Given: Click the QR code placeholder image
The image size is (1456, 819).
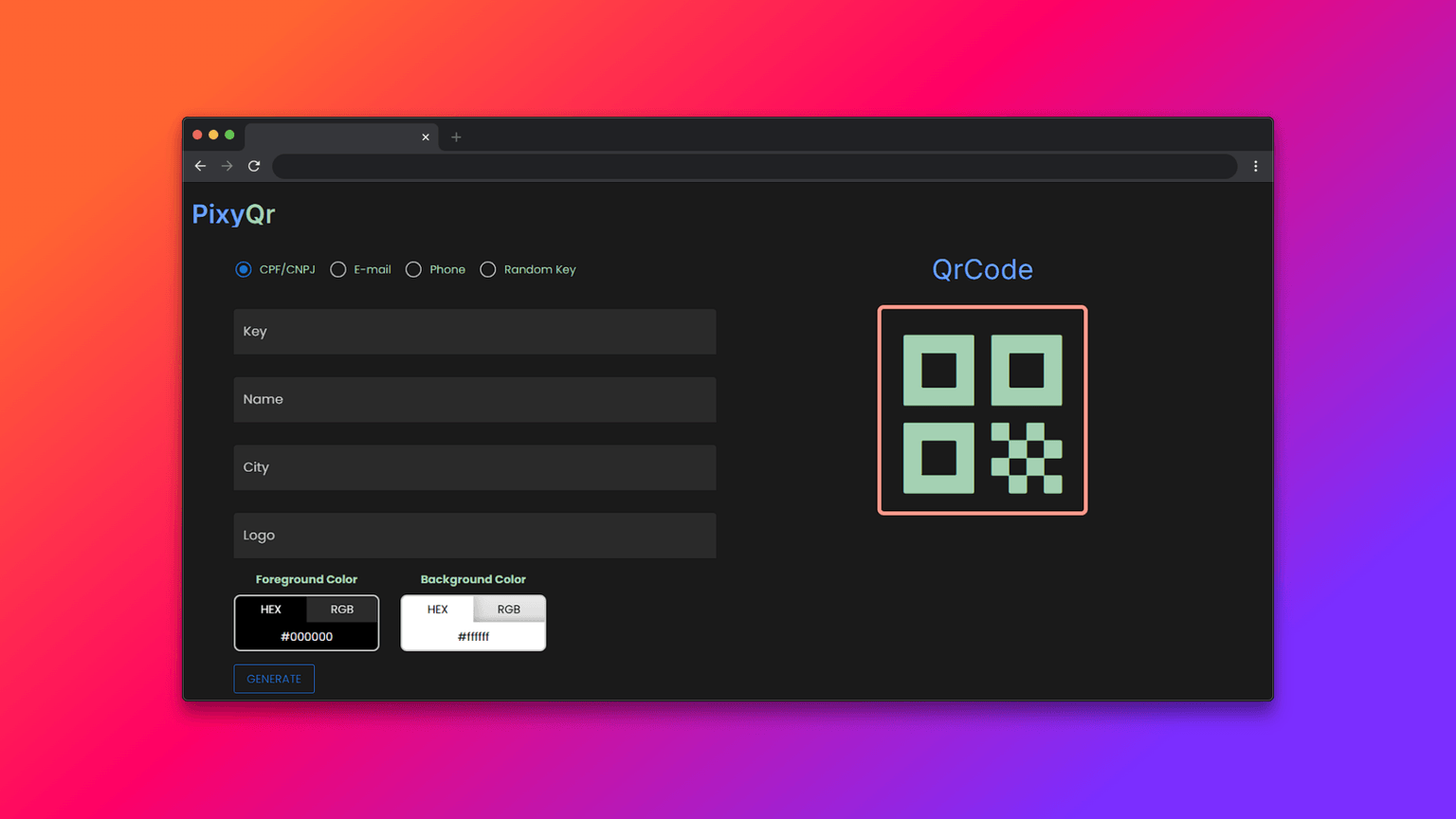Looking at the screenshot, I should point(982,410).
